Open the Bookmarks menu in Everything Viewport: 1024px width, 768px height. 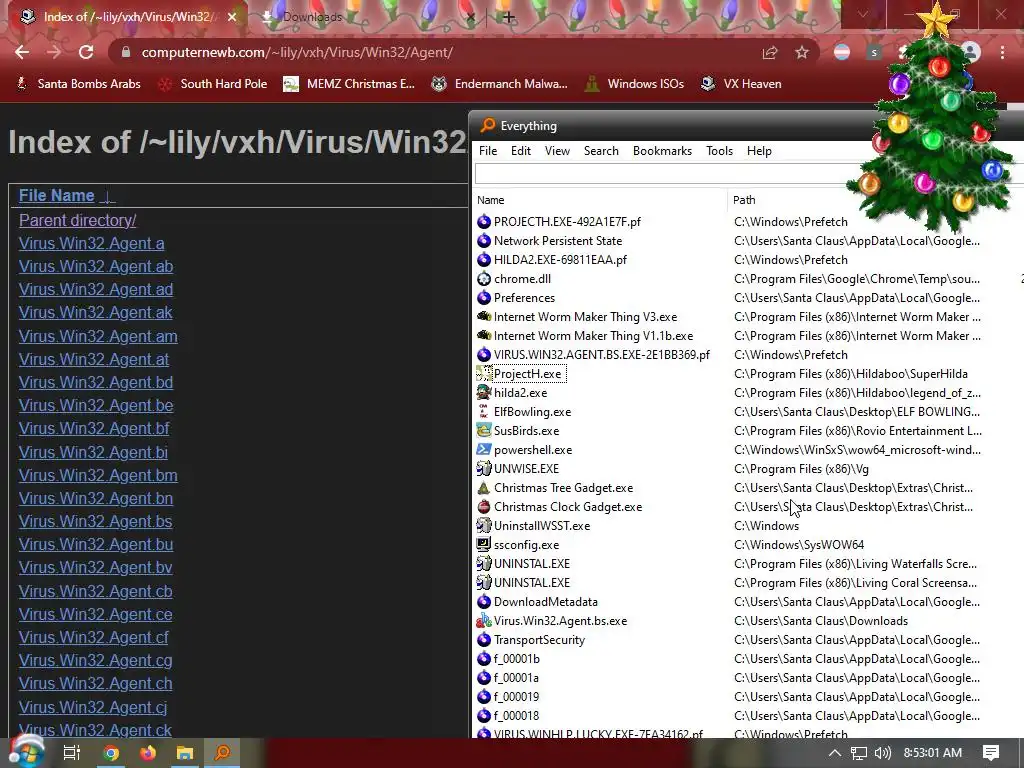(662, 151)
